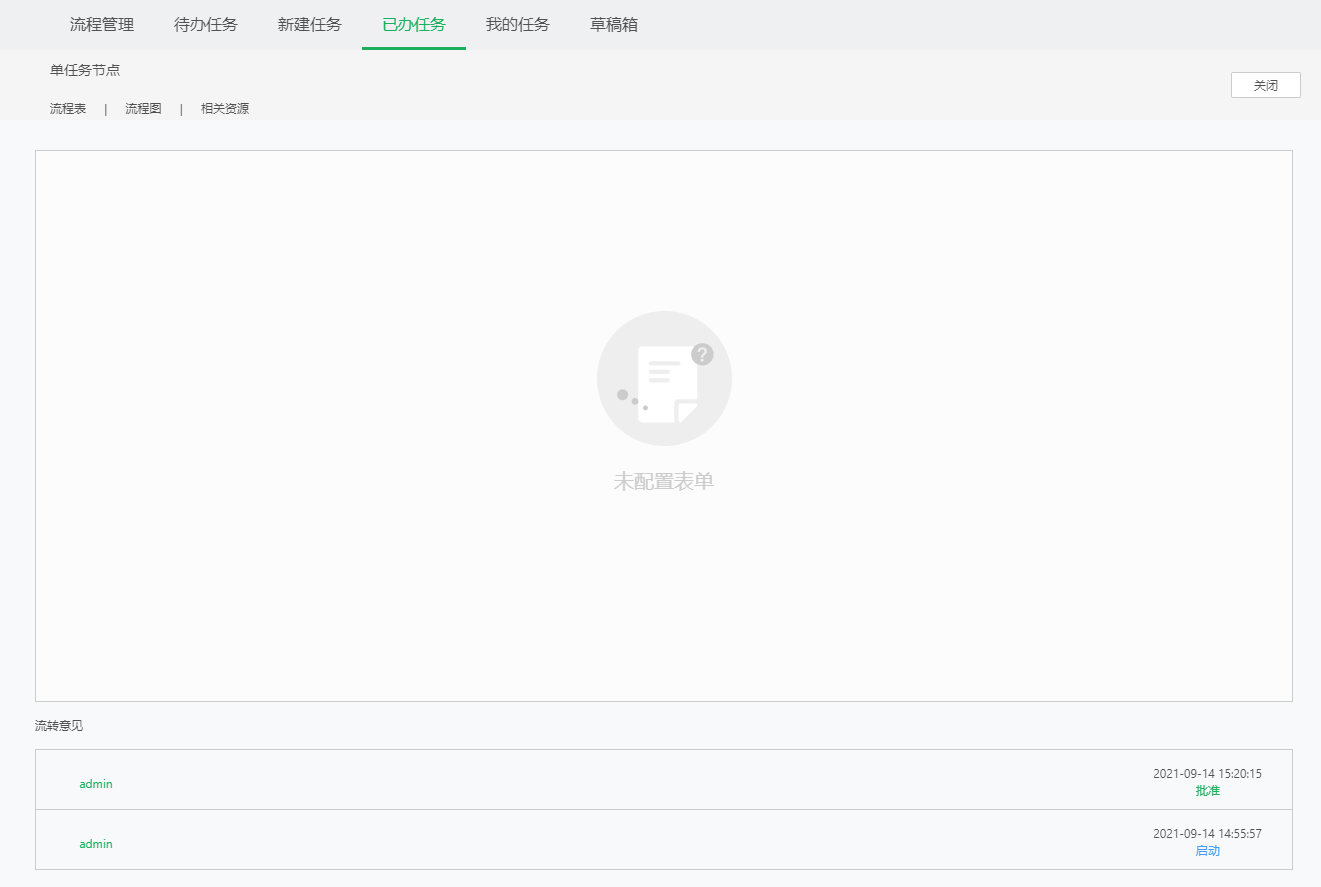
Task: Select the 新建任务 tab
Action: (309, 24)
